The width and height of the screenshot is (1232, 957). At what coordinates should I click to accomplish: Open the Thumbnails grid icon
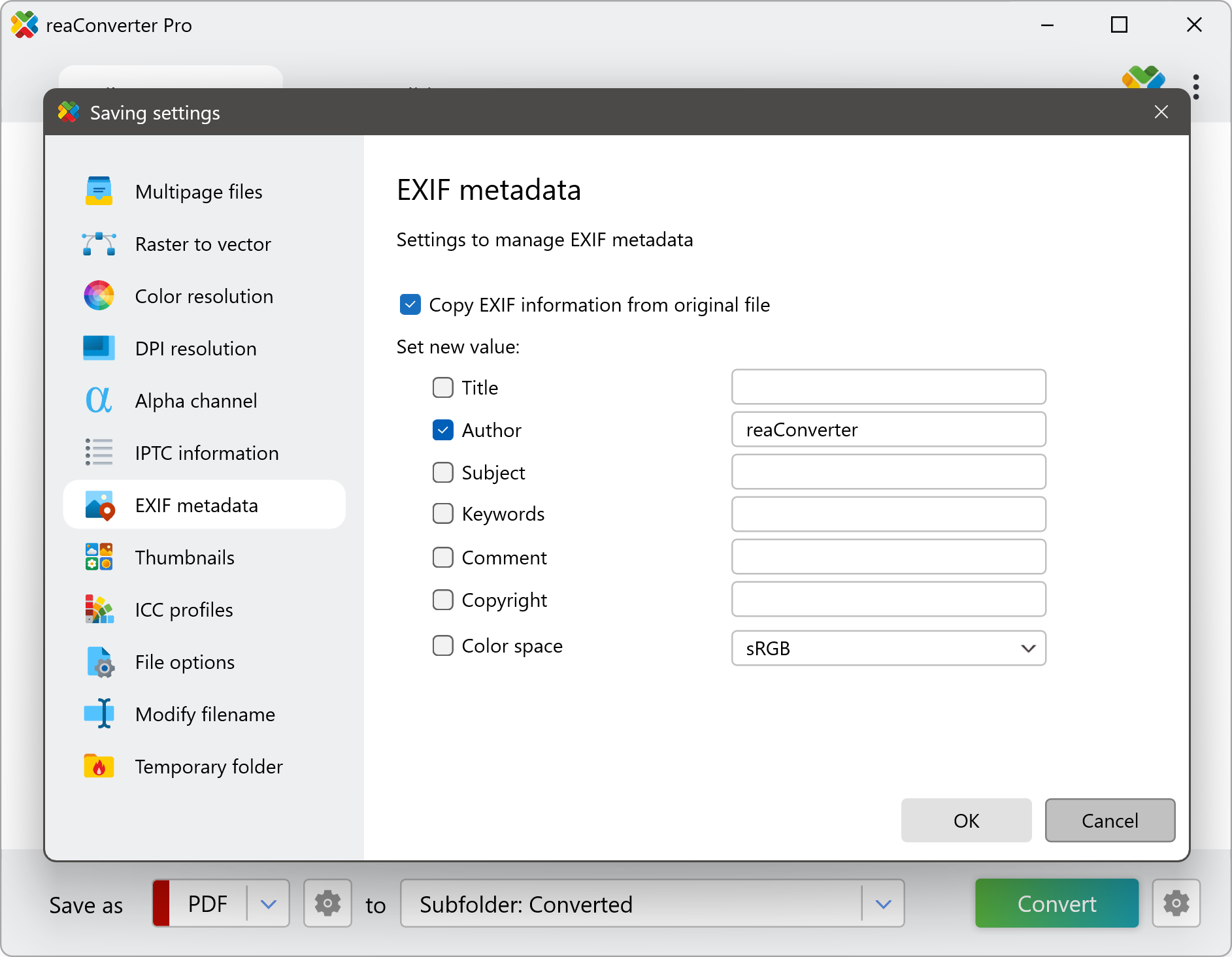(99, 557)
